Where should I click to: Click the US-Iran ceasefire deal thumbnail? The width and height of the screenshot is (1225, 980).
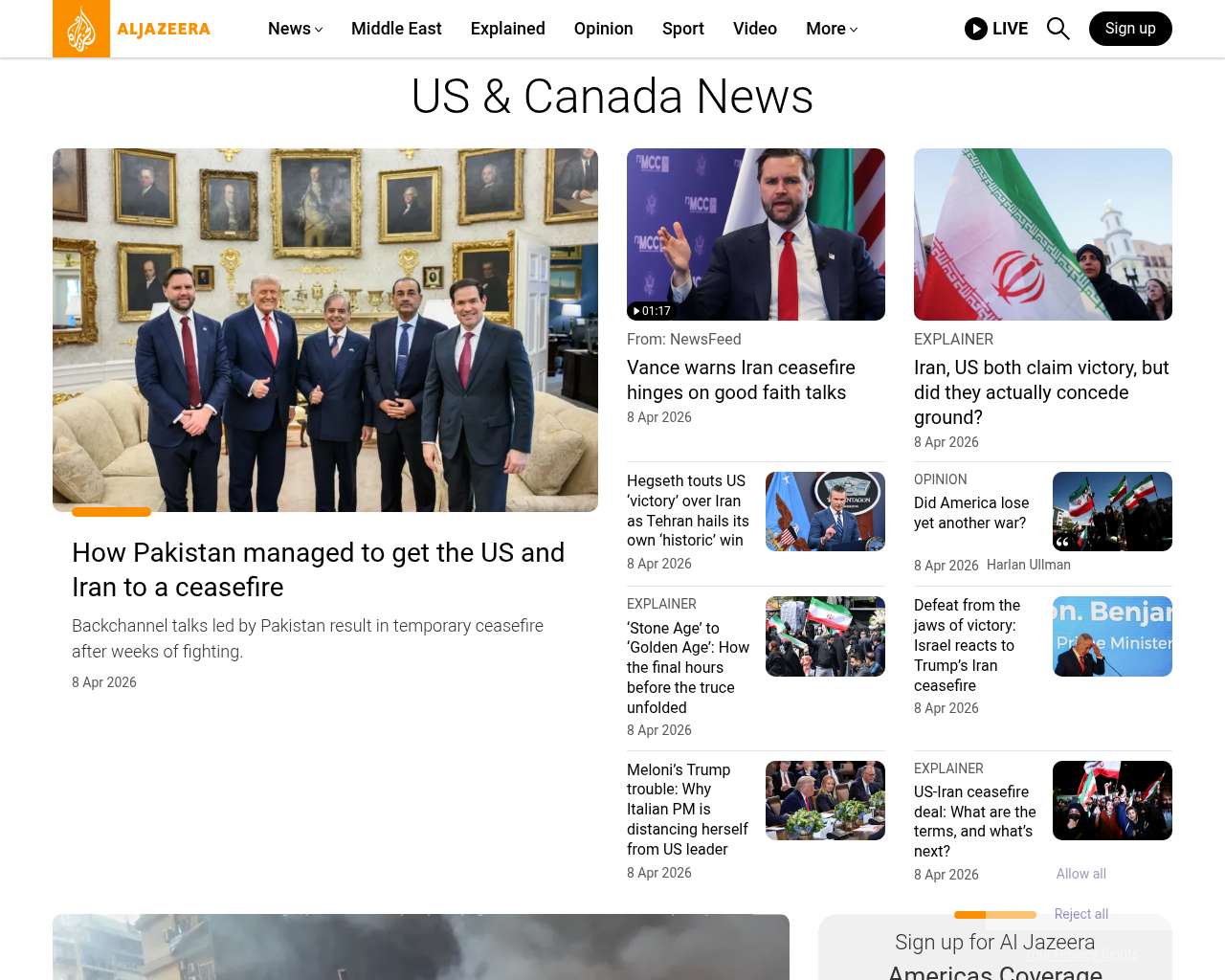point(1112,800)
